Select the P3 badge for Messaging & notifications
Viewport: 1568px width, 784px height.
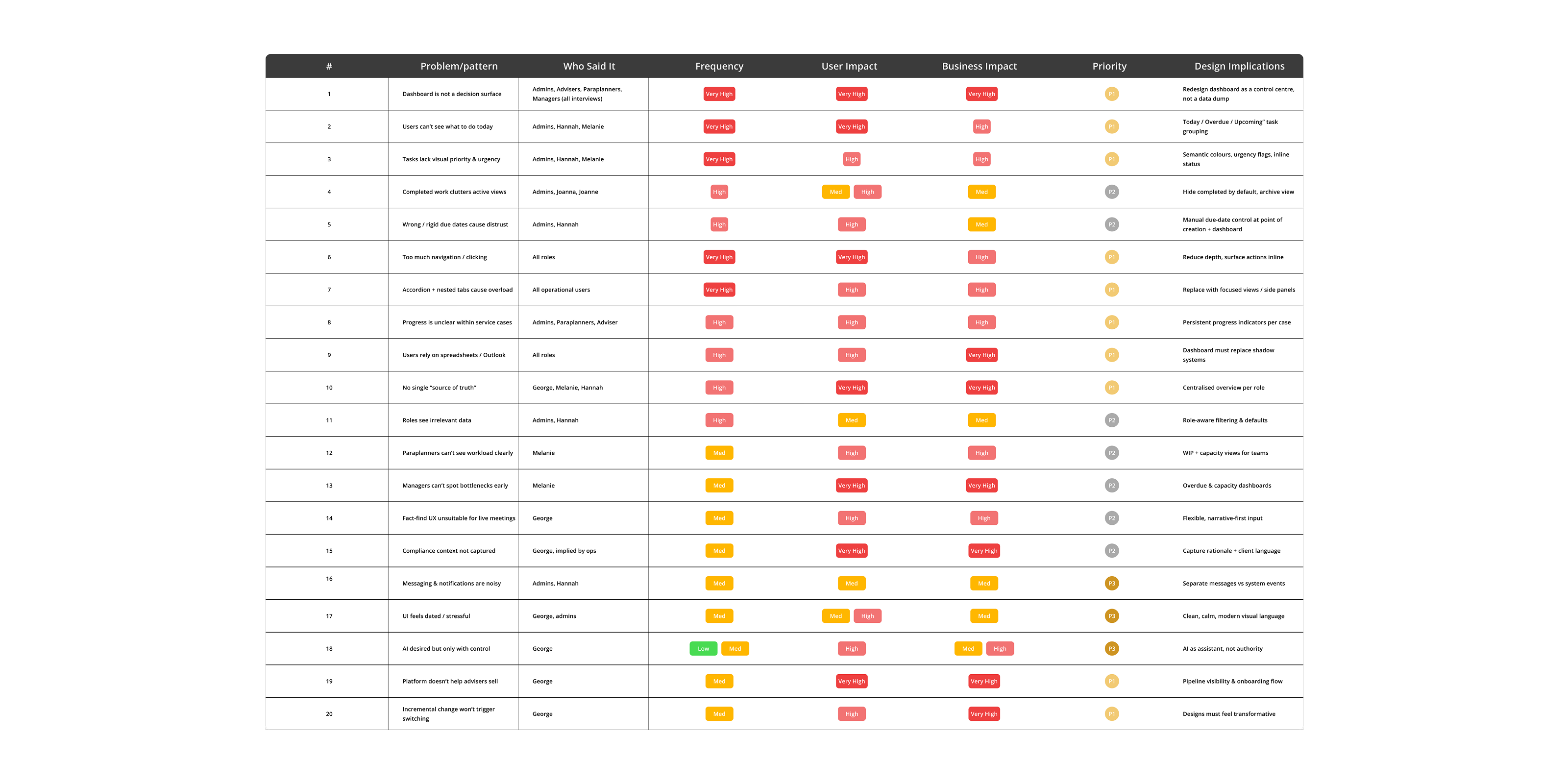pos(1111,583)
